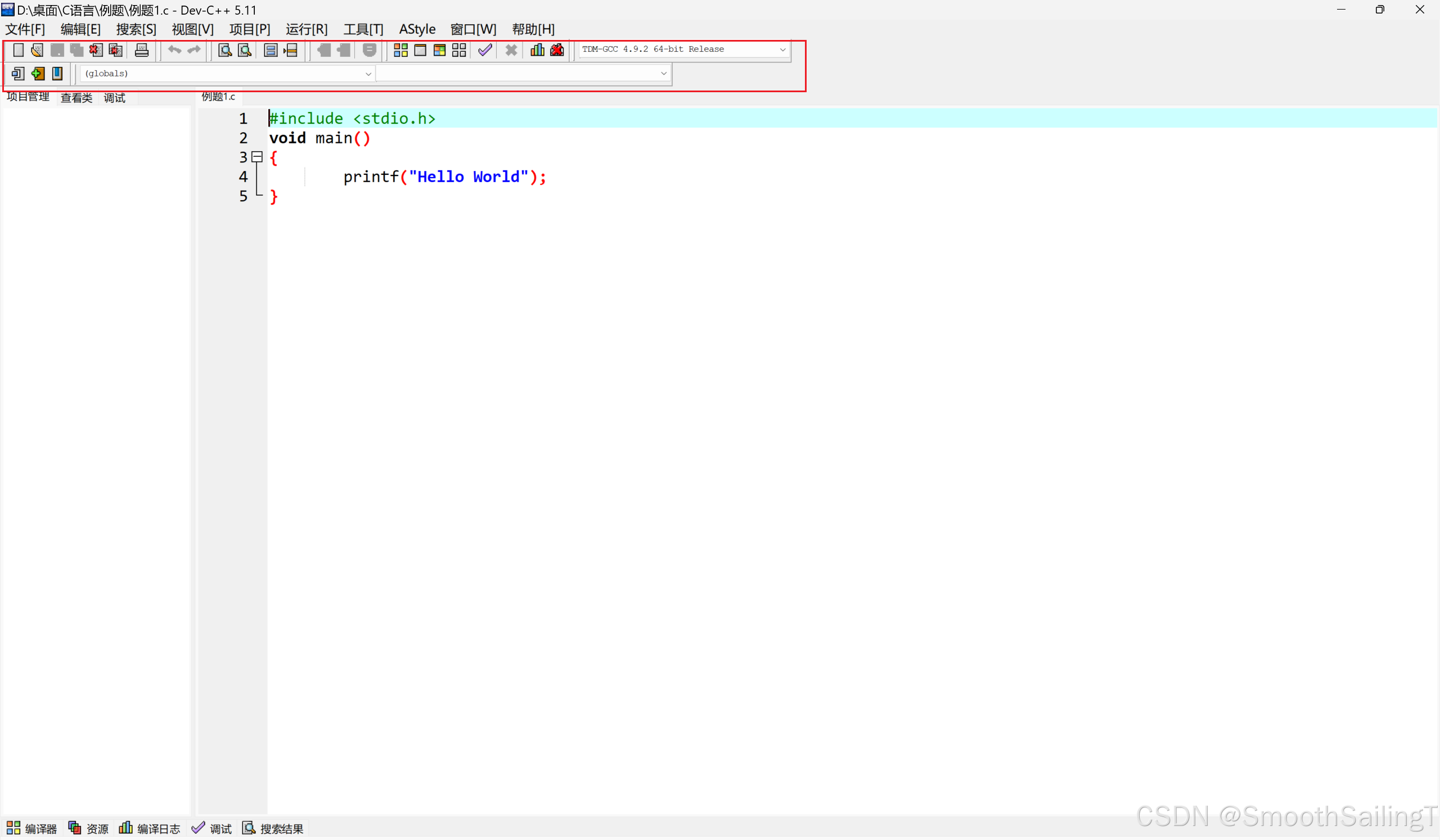
Task: Click the Compile & Run icon
Action: click(x=439, y=50)
